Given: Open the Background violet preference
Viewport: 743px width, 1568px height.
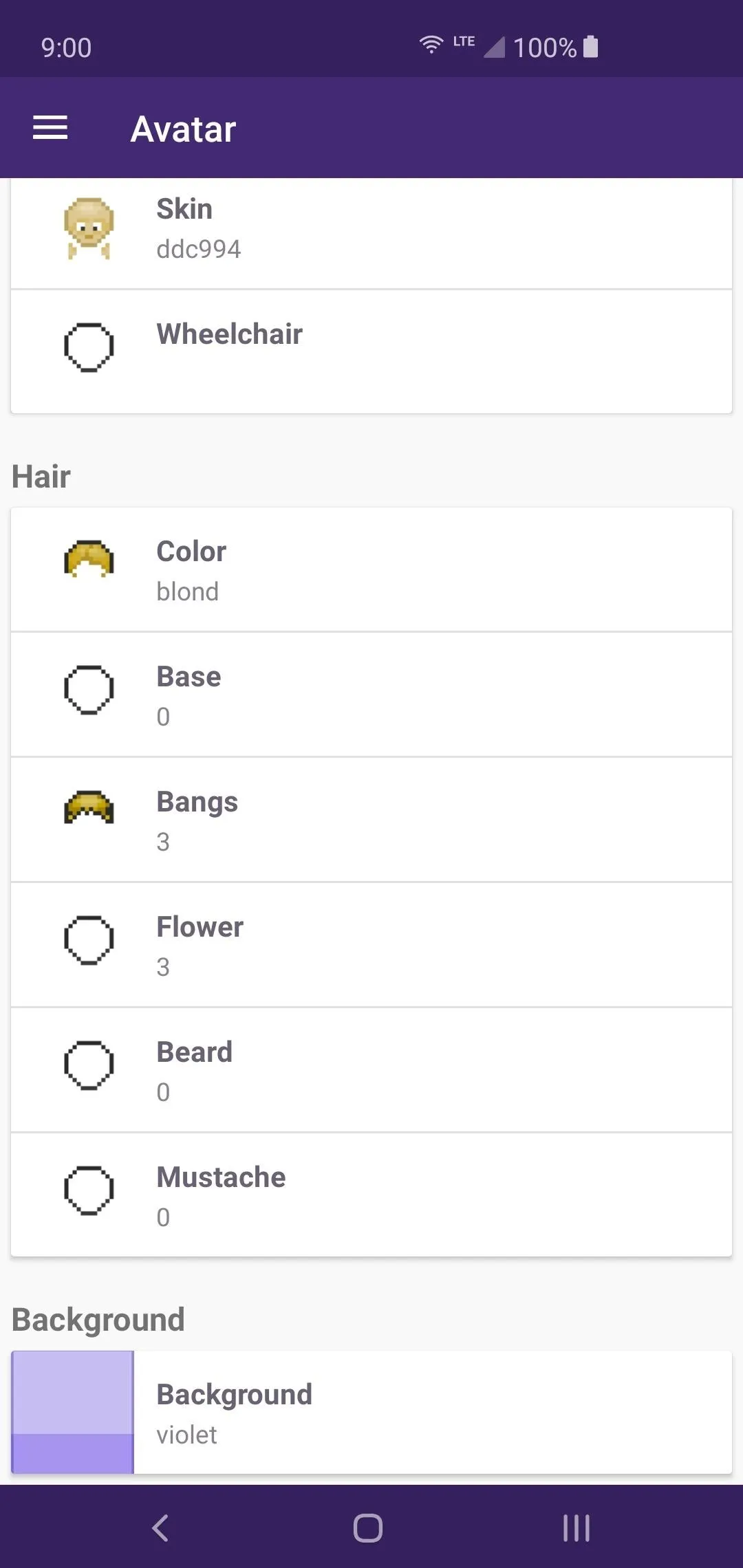Looking at the screenshot, I should pyautogui.click(x=371, y=1412).
